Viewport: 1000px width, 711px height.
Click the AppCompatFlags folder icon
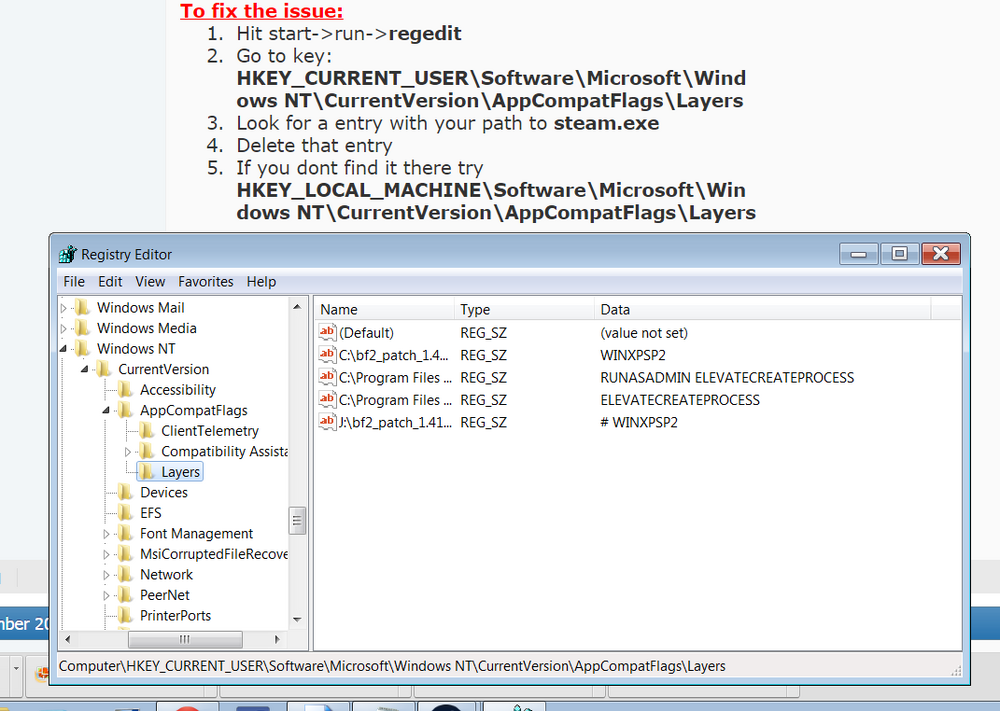126,410
